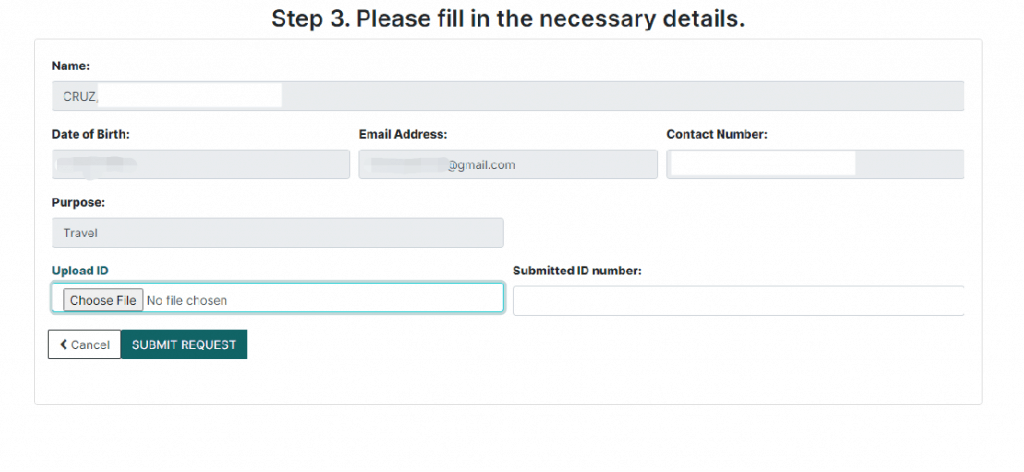The height and width of the screenshot is (472, 1024).
Task: Click the 'Contact Number:' label
Action: [717, 134]
